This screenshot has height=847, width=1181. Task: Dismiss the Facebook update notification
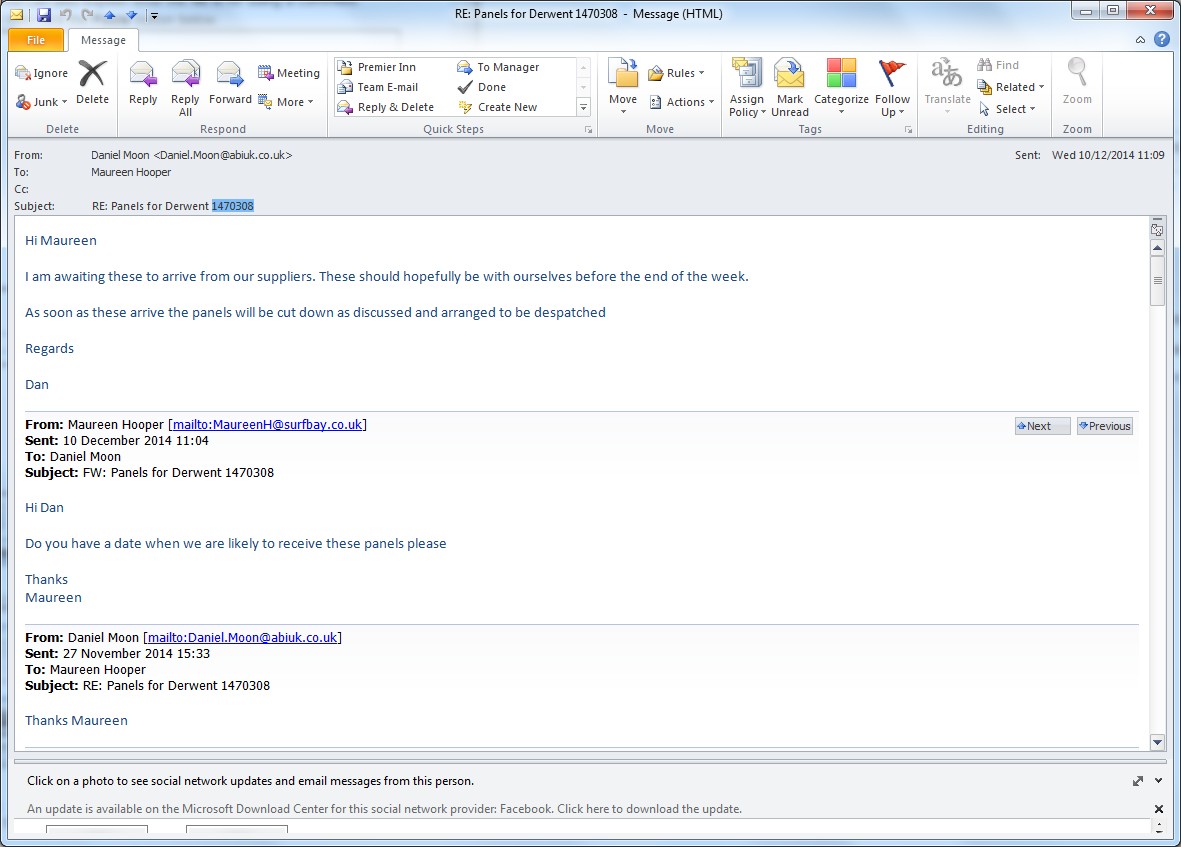point(1158,809)
